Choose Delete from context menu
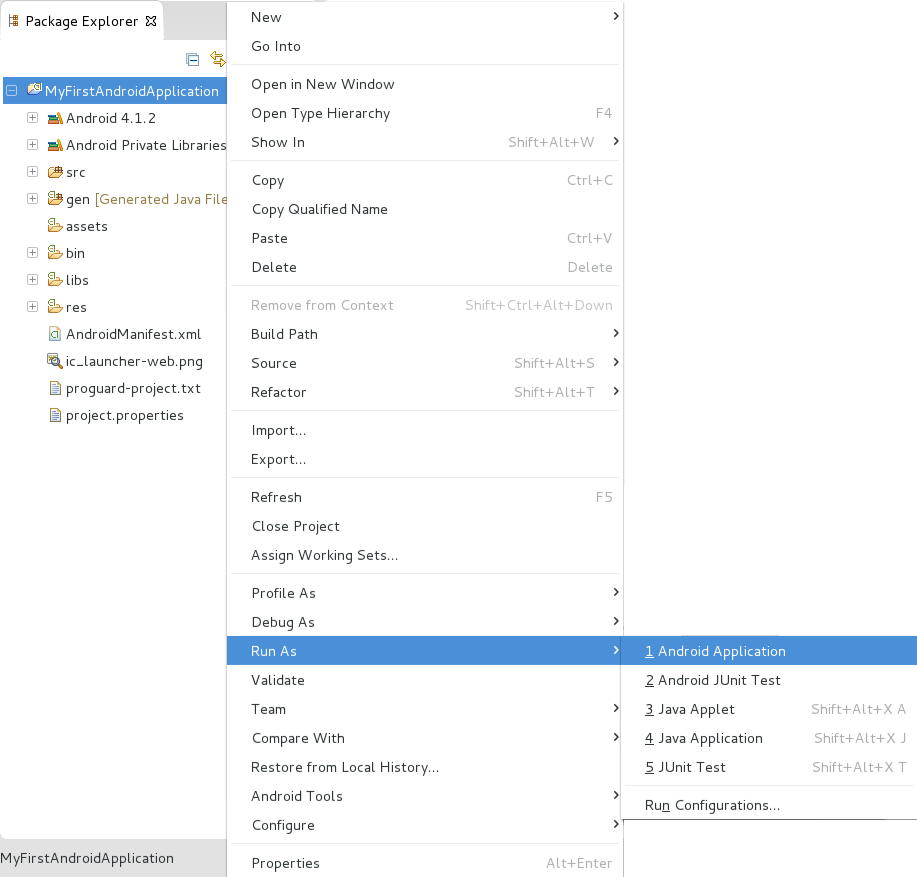 point(425,267)
